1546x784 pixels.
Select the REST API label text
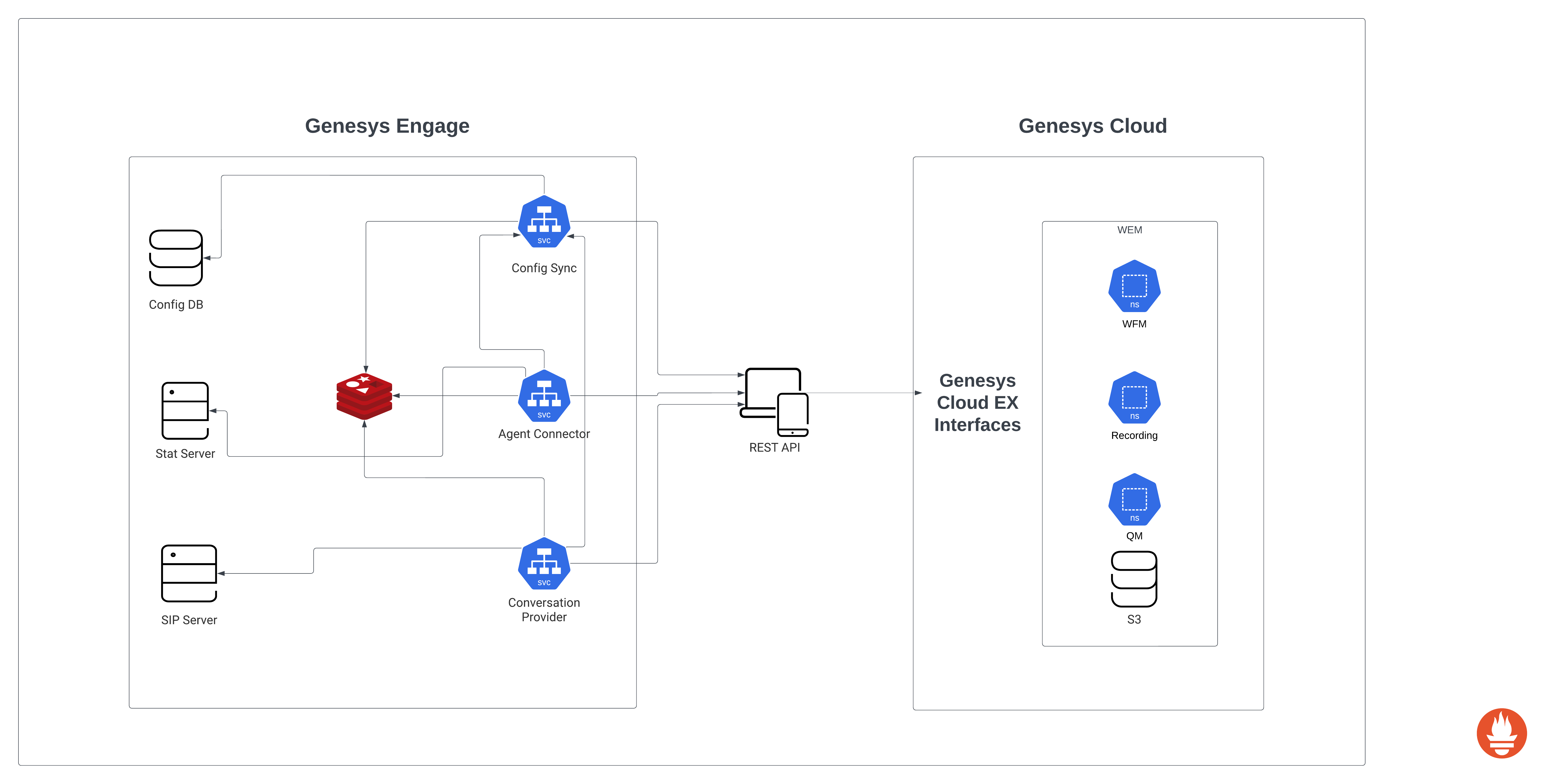(774, 448)
